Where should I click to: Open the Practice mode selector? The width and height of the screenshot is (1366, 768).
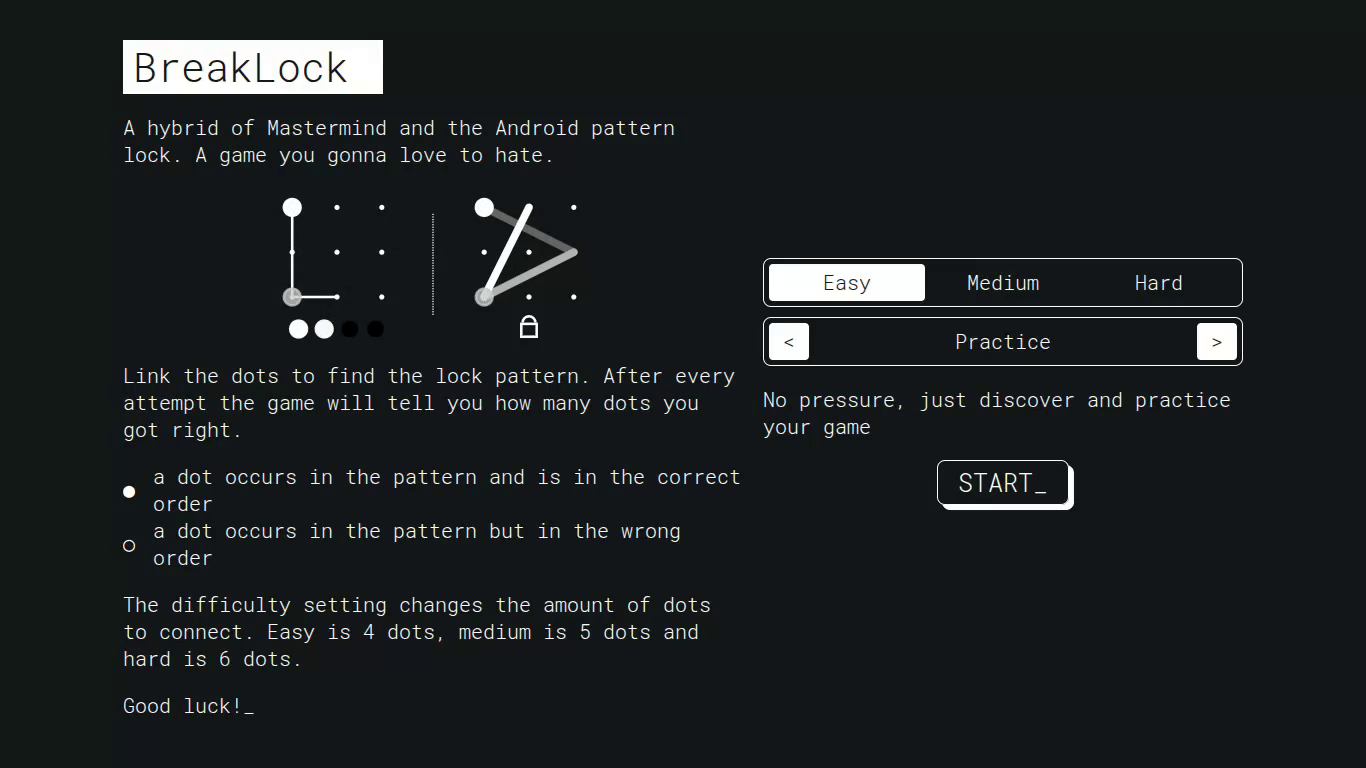pos(1003,341)
